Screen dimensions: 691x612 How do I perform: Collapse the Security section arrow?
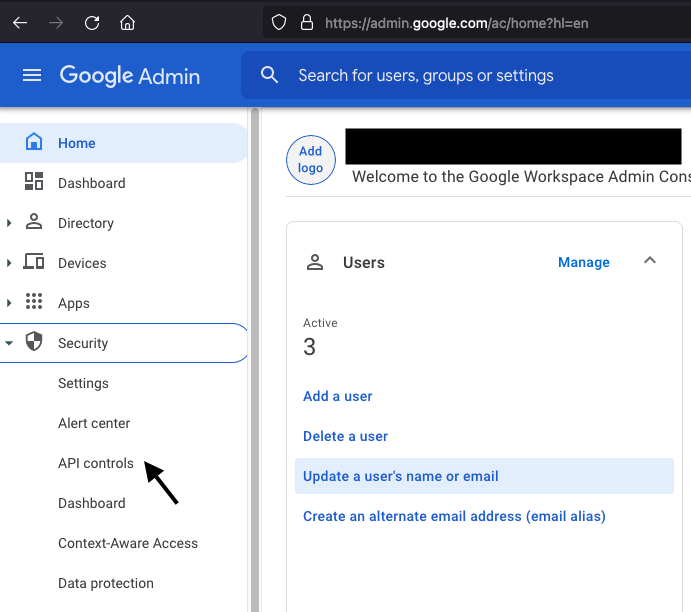[x=9, y=343]
